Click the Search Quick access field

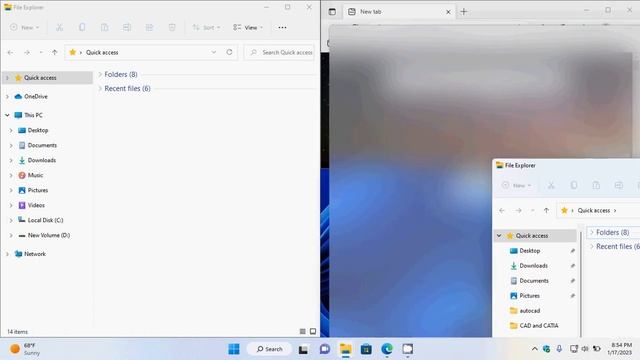279,52
